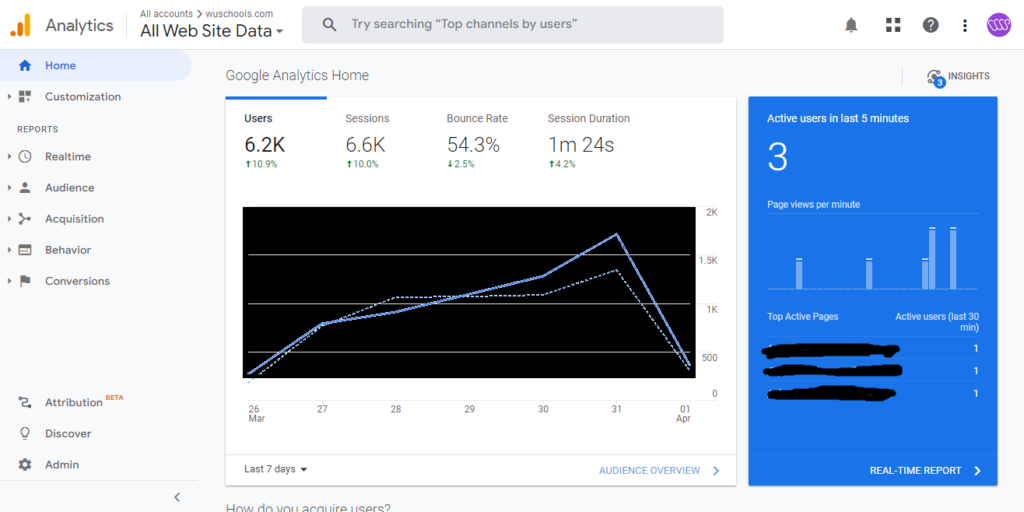Click the Discover lightbulb icon
This screenshot has width=1024, height=512.
pyautogui.click(x=25, y=434)
